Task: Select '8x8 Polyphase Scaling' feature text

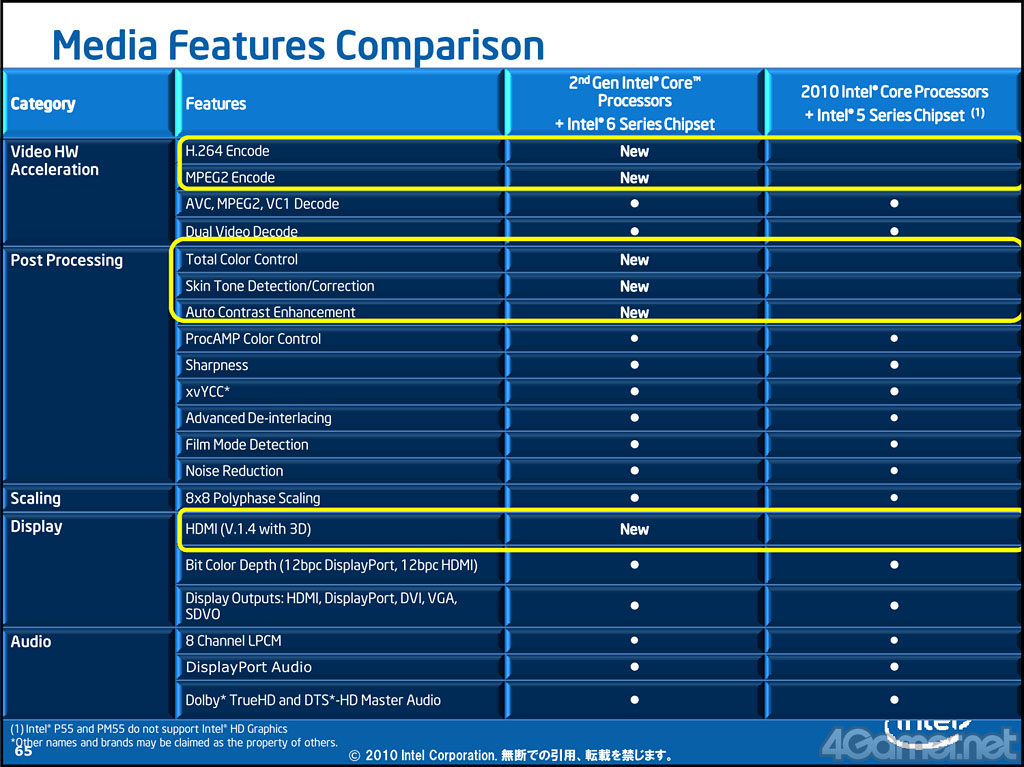Action: 253,498
